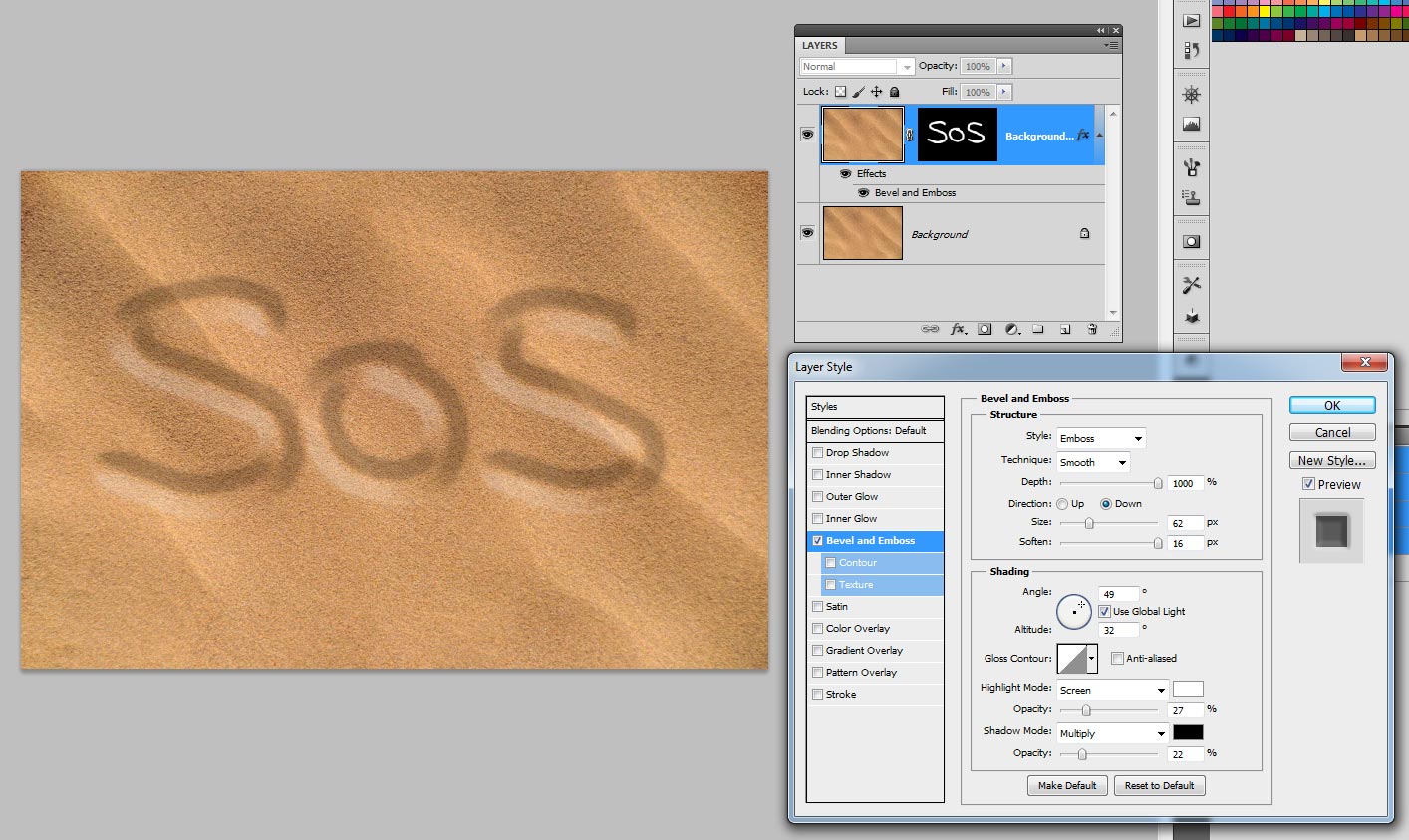Open the Histogram panel icon

coord(1191,125)
